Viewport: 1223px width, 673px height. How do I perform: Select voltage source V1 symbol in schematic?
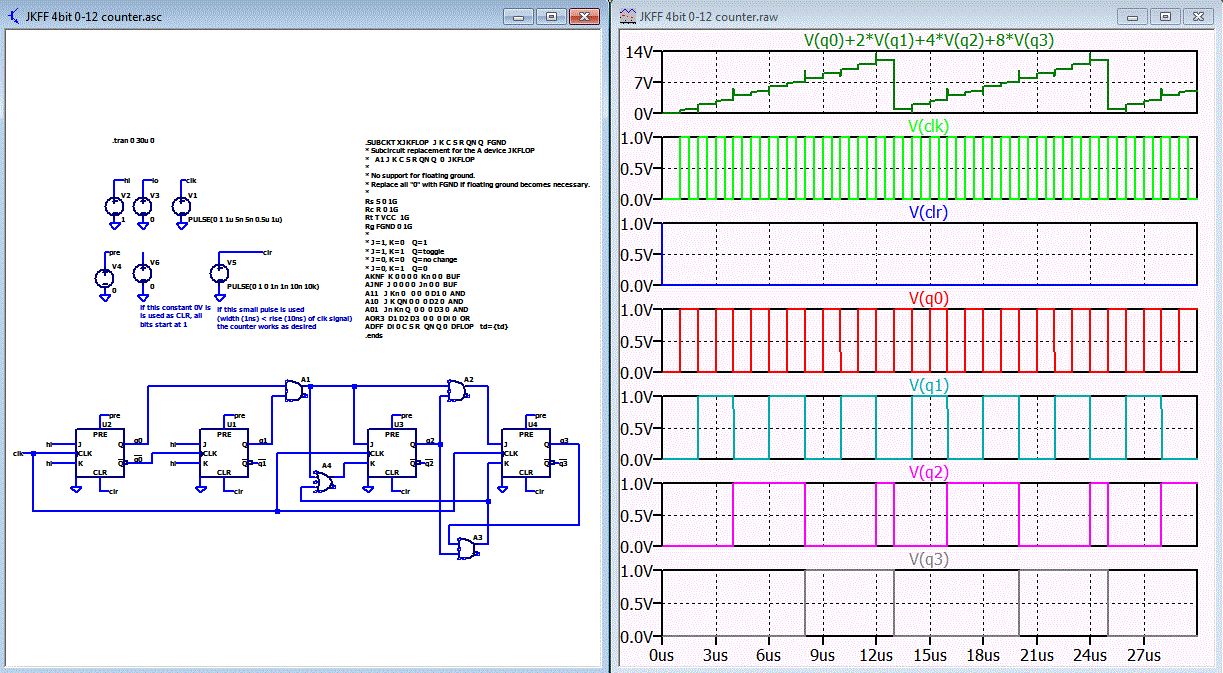(181, 206)
